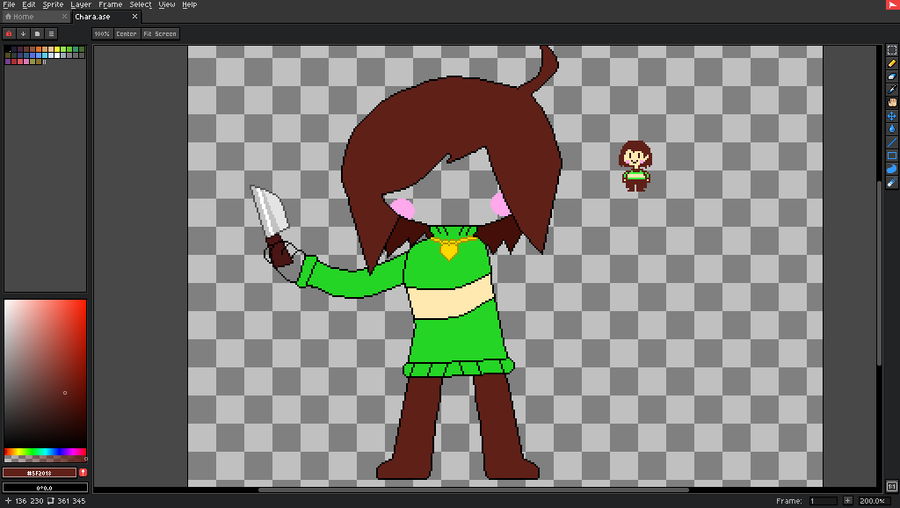Select the cyan palette swatch
This screenshot has height=508, width=900.
(45, 56)
